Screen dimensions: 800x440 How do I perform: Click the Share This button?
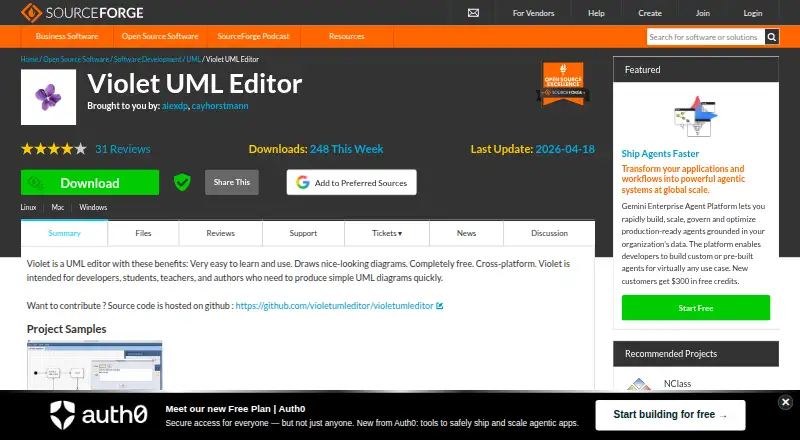click(x=232, y=182)
